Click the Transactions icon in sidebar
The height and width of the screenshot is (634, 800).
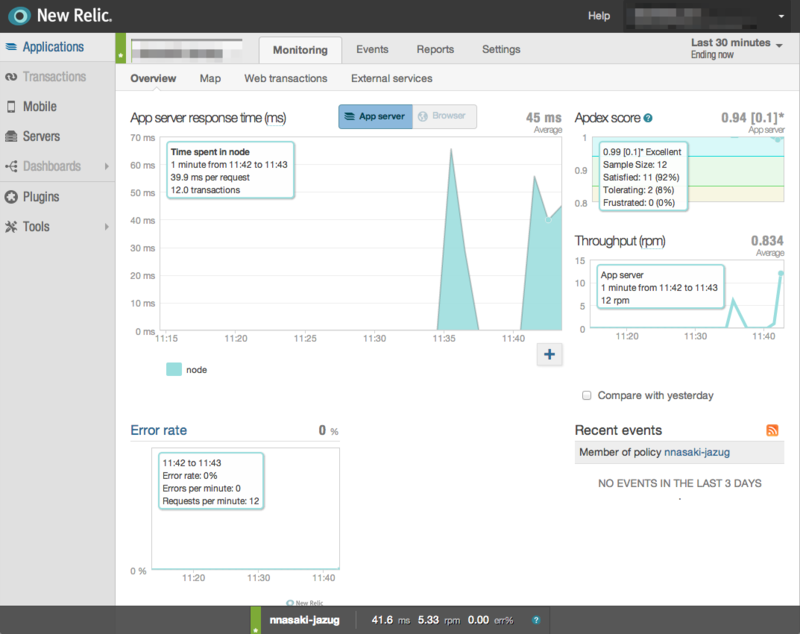(x=11, y=77)
